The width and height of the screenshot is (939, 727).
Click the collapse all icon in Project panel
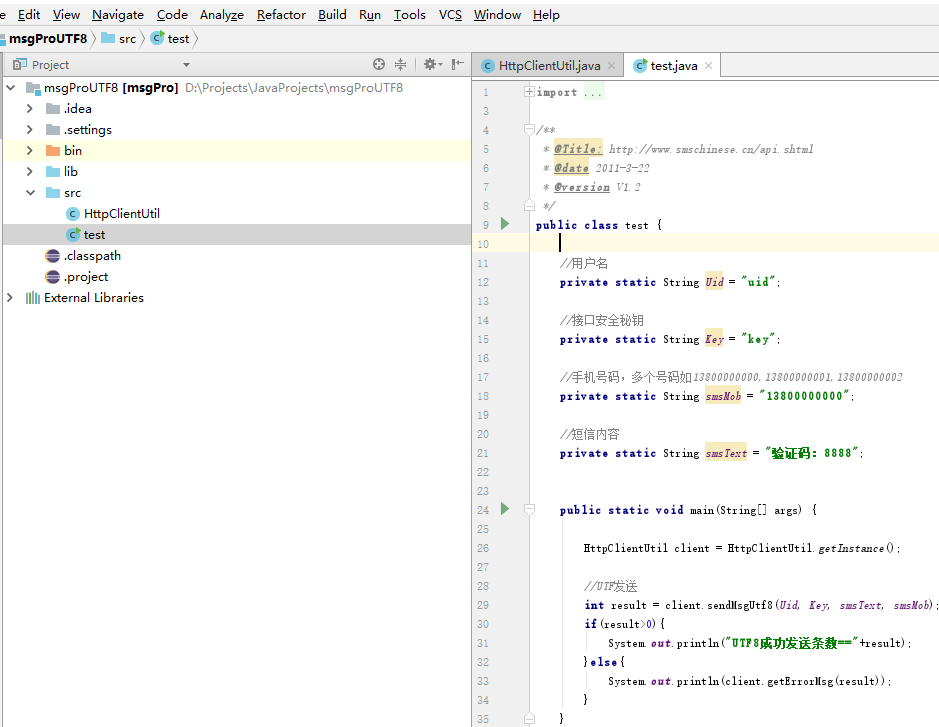coord(400,64)
